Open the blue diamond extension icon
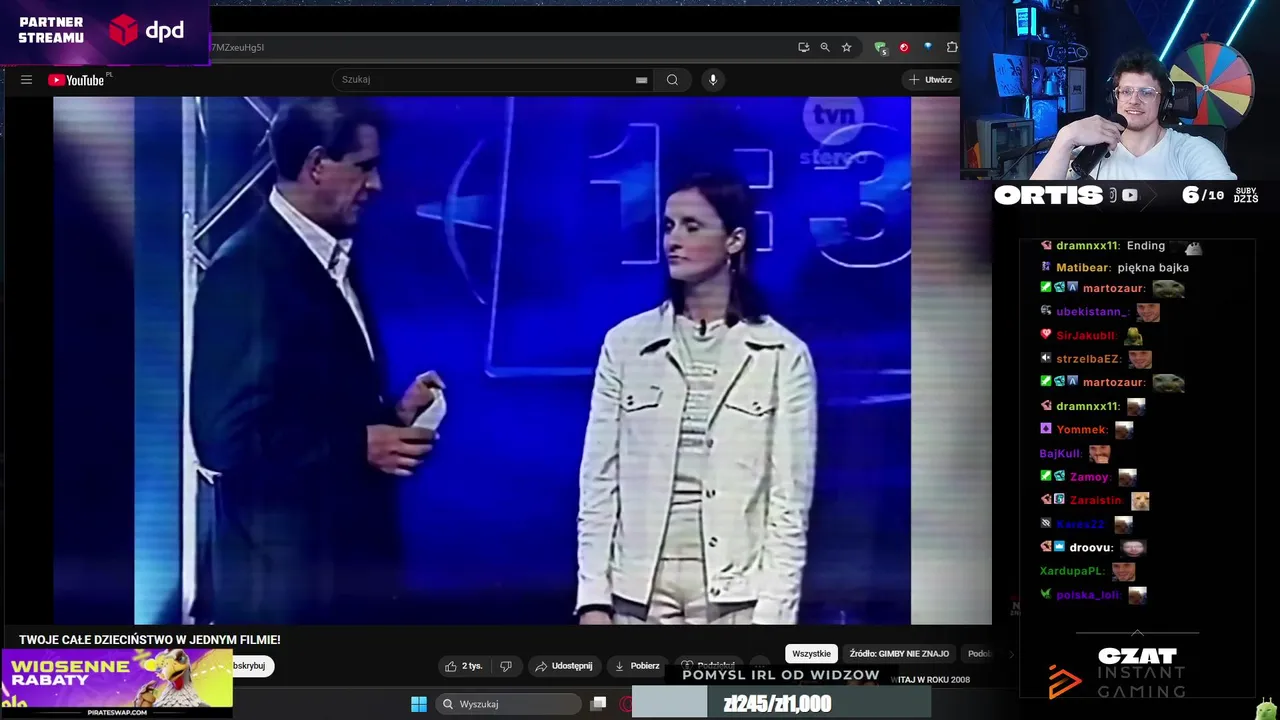The height and width of the screenshot is (720, 1280). (928, 47)
